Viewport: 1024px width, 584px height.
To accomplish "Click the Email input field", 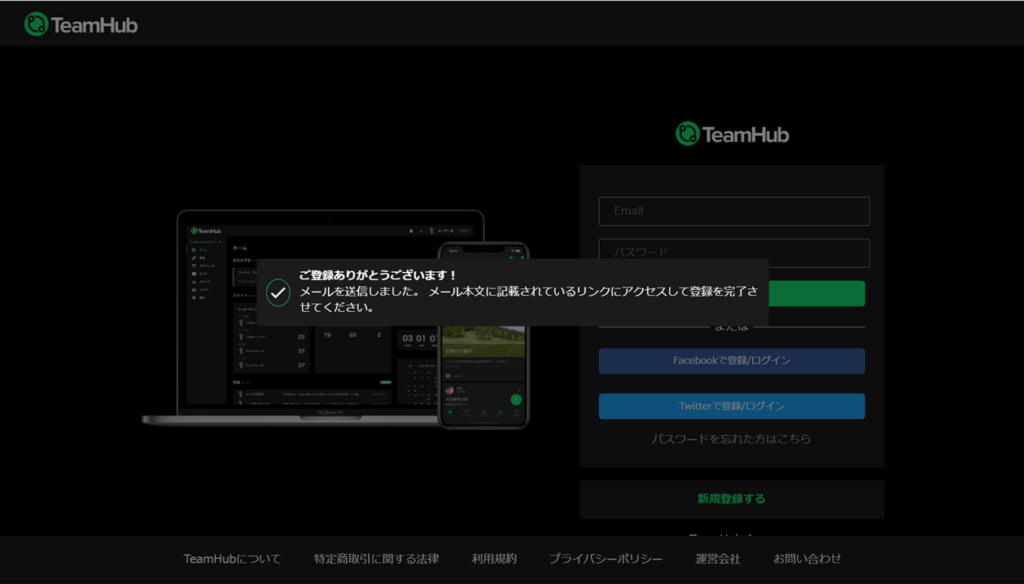I will 734,211.
